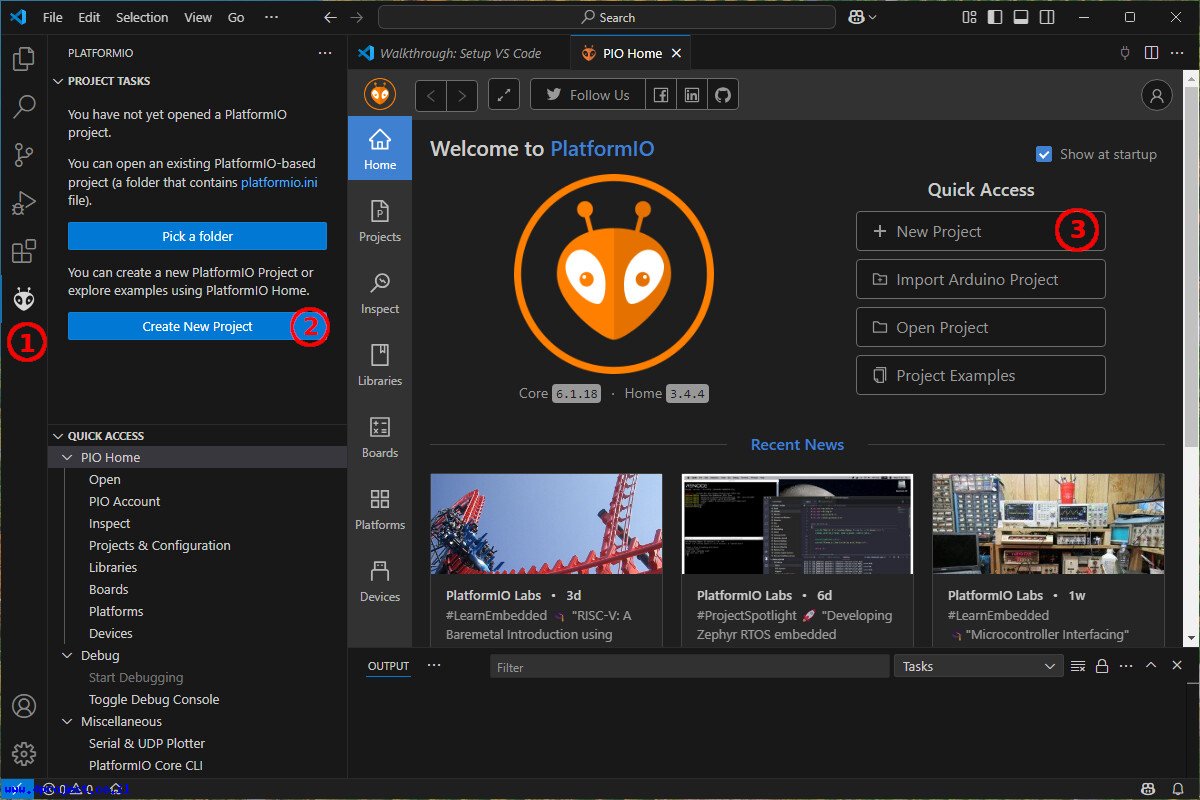This screenshot has width=1200, height=800.
Task: Click the output Filter input field
Action: tap(689, 666)
